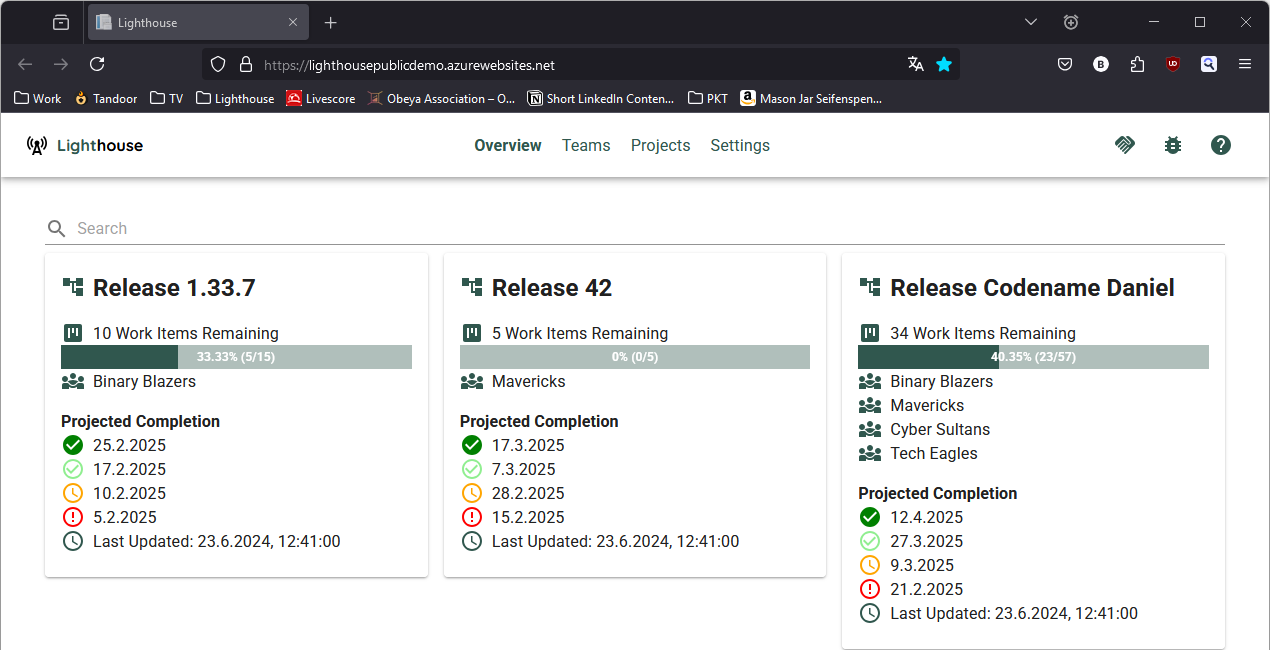
Task: Focus the Search input field
Action: [x=635, y=229]
